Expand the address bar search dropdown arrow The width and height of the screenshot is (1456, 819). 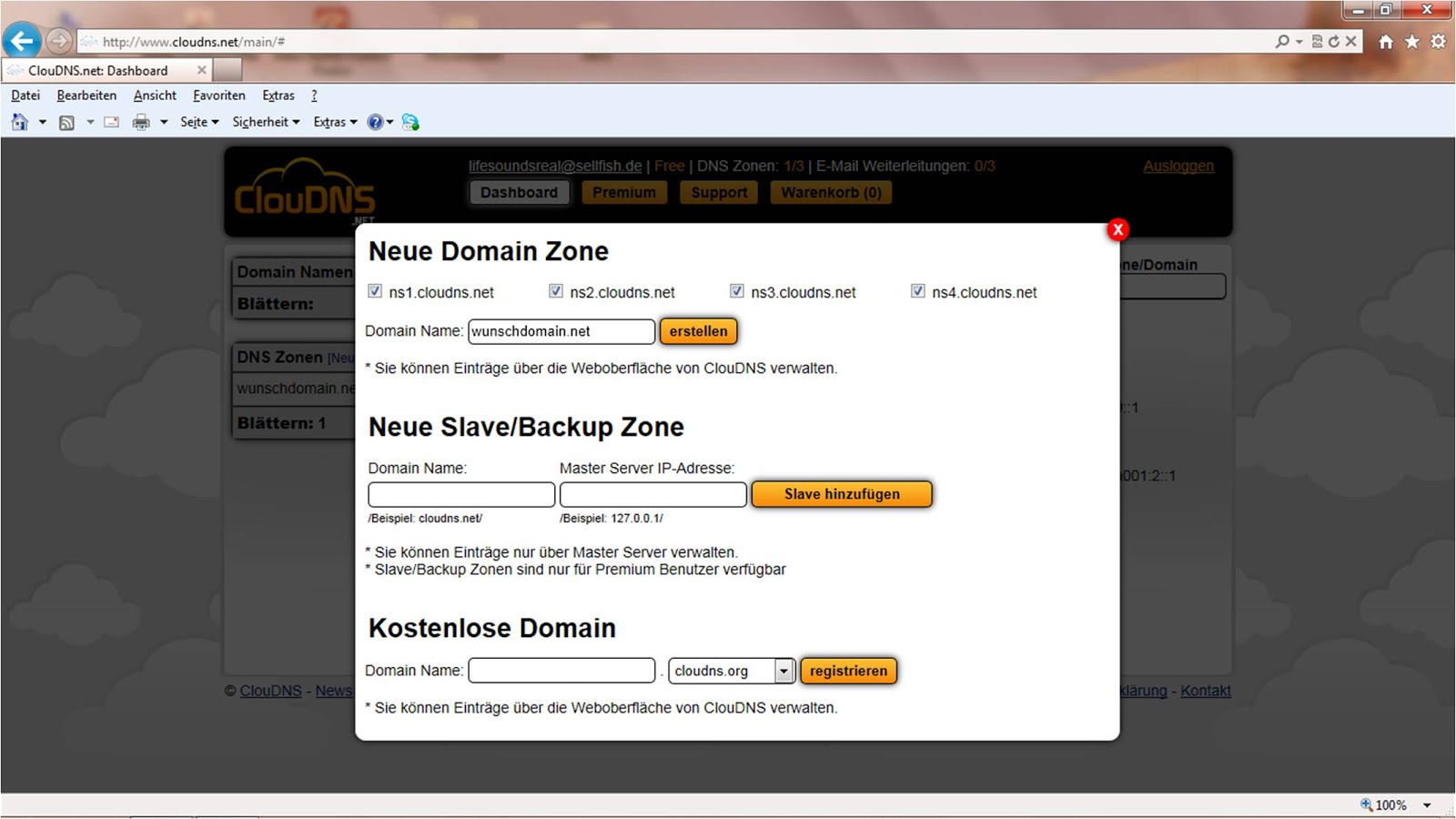[1299, 41]
